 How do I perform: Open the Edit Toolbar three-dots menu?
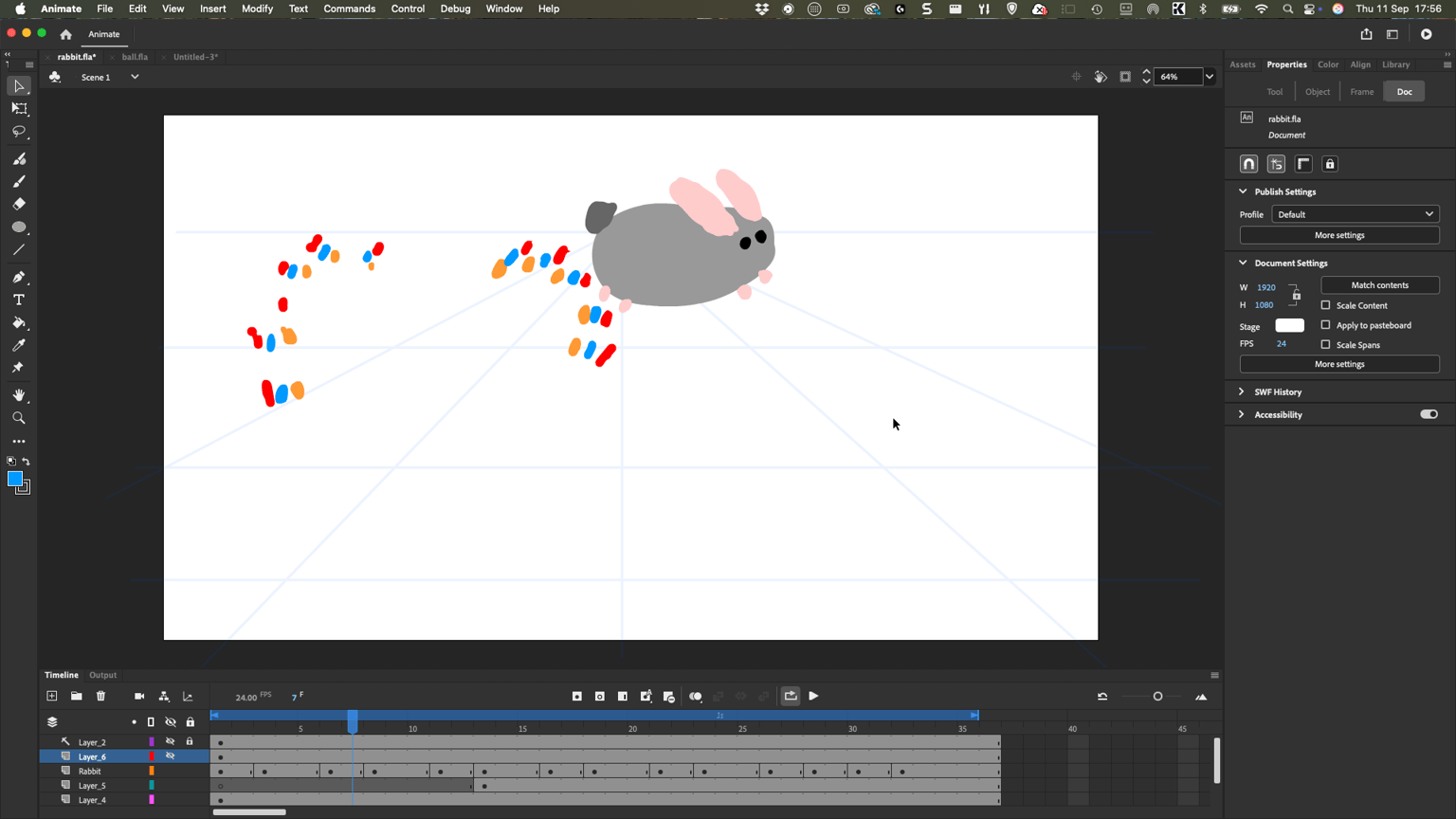(19, 442)
